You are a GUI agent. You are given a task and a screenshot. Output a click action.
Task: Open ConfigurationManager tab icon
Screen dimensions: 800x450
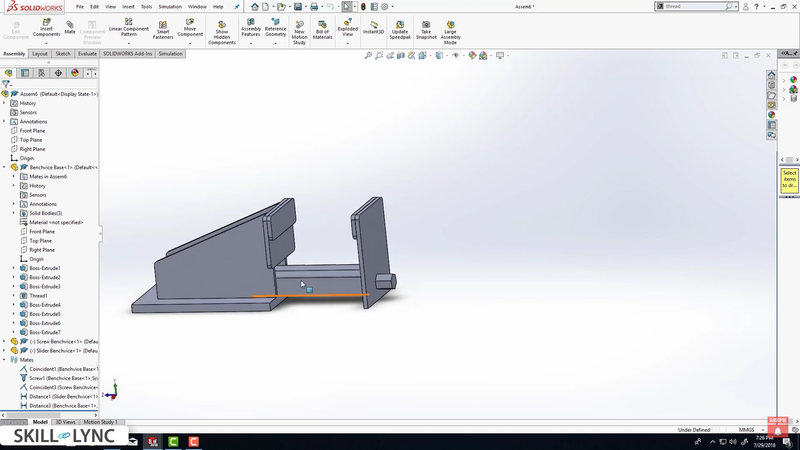coord(42,73)
